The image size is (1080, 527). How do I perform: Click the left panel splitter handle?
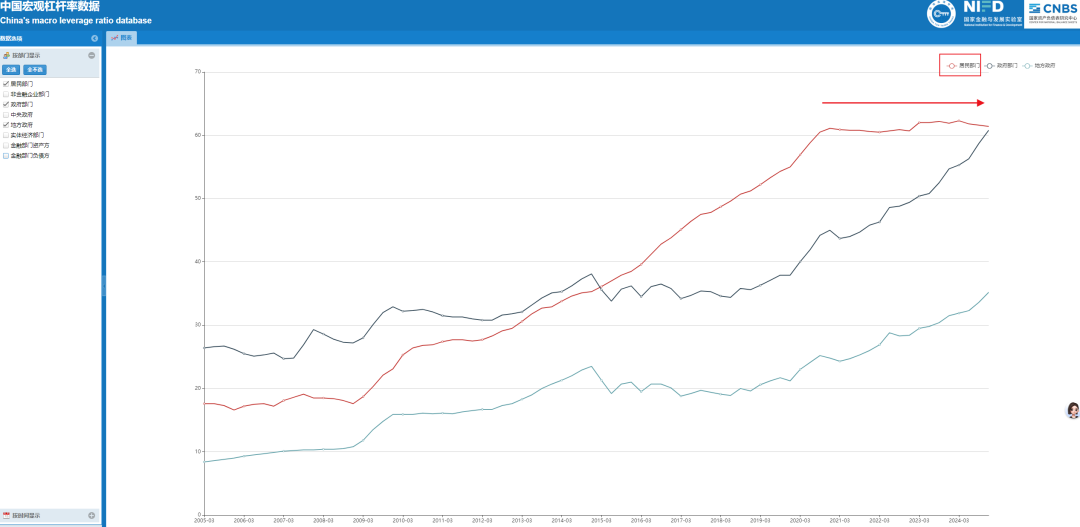click(x=103, y=285)
